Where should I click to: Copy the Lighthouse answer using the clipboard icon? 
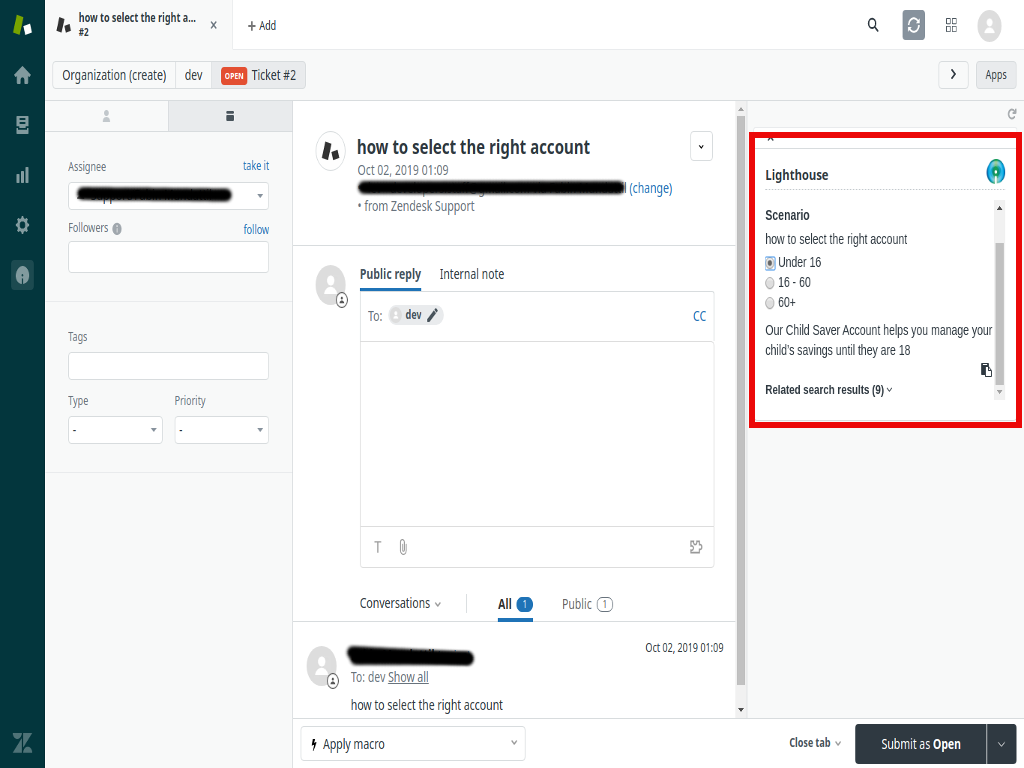[x=986, y=370]
